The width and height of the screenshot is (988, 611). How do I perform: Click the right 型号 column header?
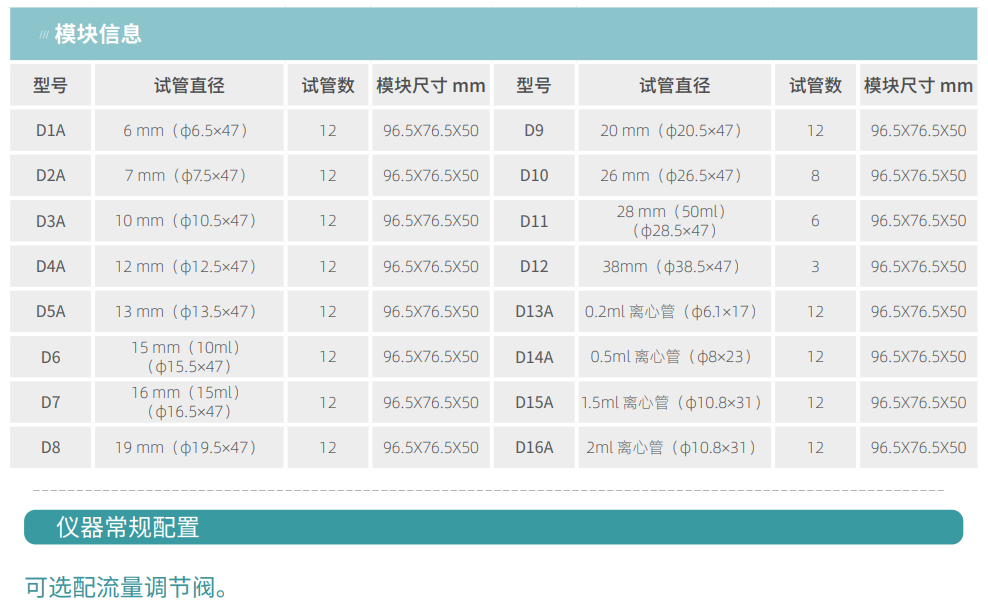(534, 85)
